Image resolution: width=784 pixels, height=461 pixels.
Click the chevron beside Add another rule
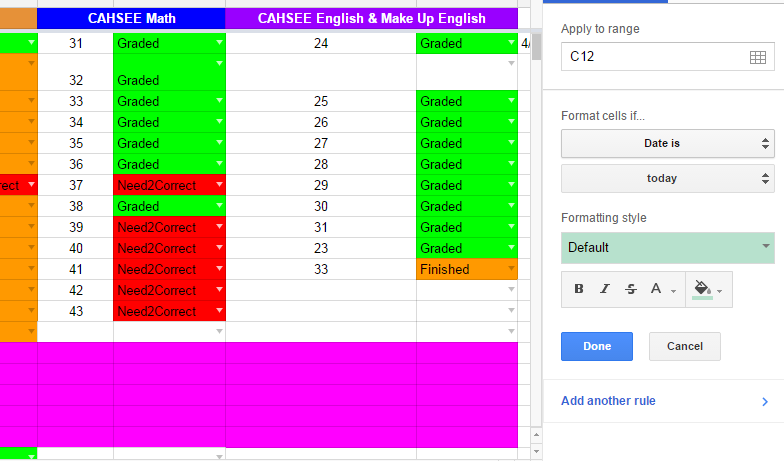765,402
